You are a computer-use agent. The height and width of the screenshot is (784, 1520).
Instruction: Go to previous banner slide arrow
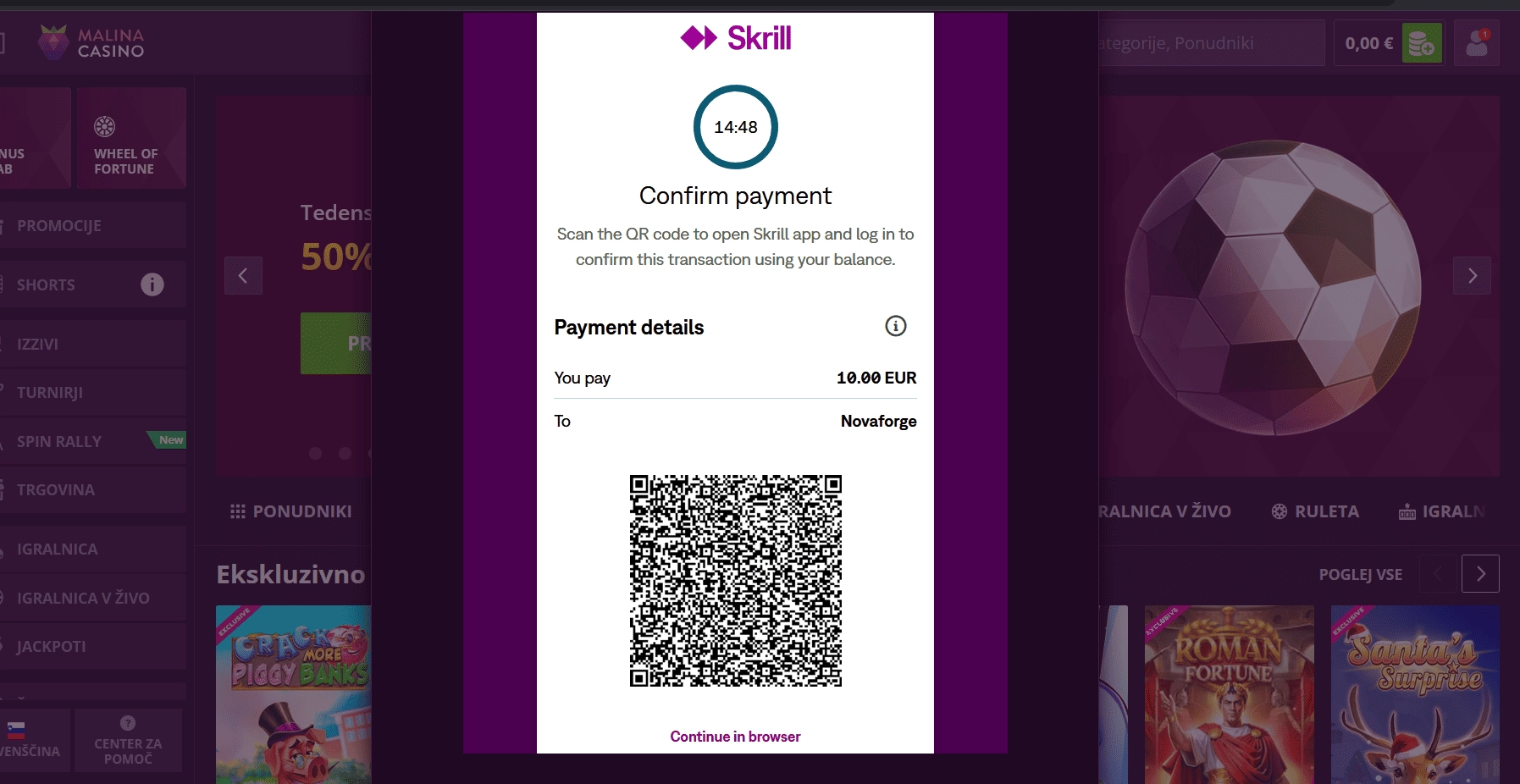coord(243,275)
